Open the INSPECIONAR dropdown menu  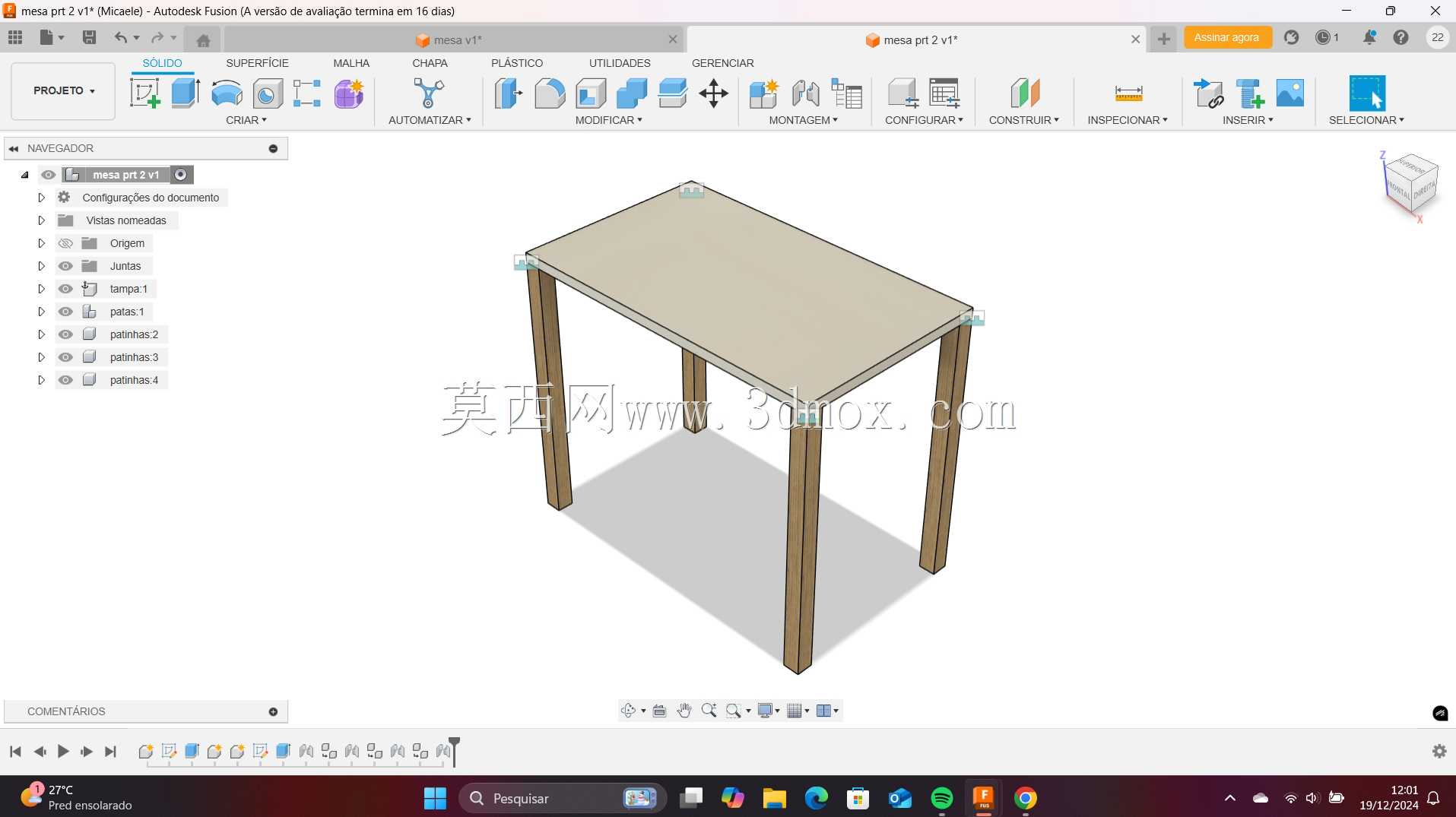pyautogui.click(x=1128, y=120)
